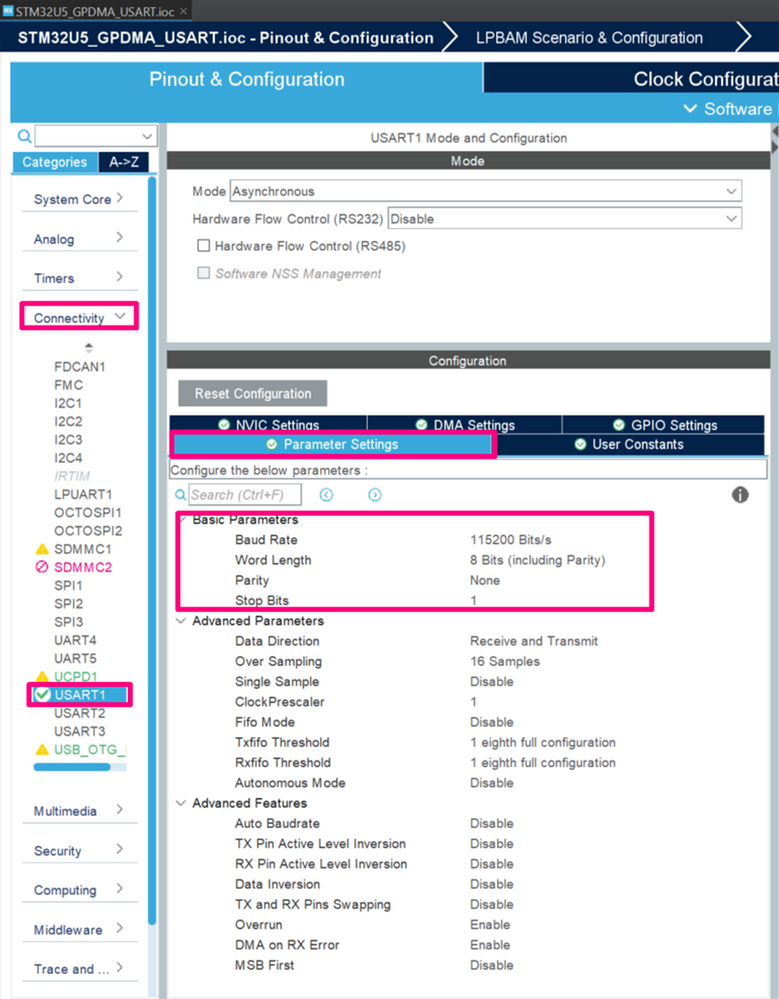779x999 pixels.
Task: Select SPI1 in the Connectivity list
Action: click(68, 585)
